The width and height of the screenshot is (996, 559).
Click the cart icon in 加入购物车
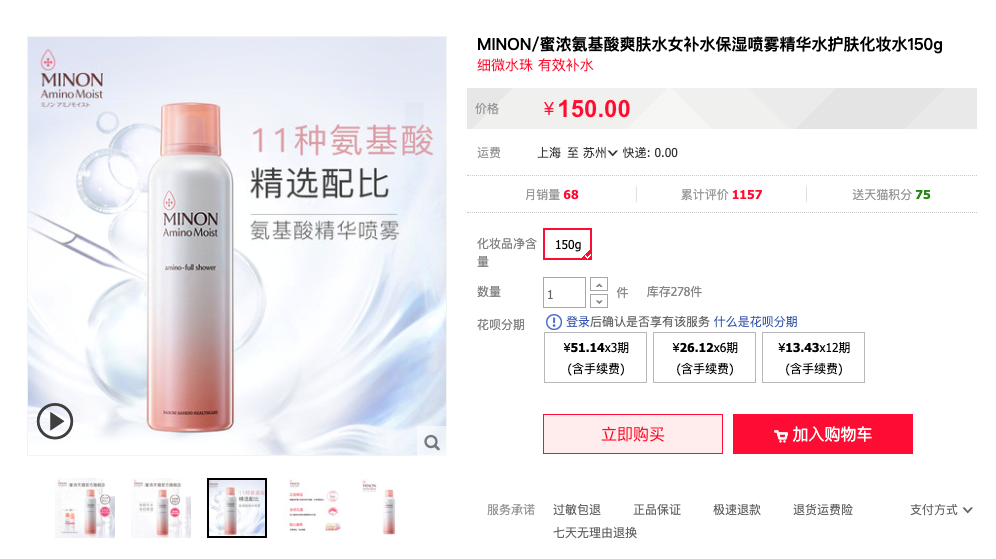781,435
